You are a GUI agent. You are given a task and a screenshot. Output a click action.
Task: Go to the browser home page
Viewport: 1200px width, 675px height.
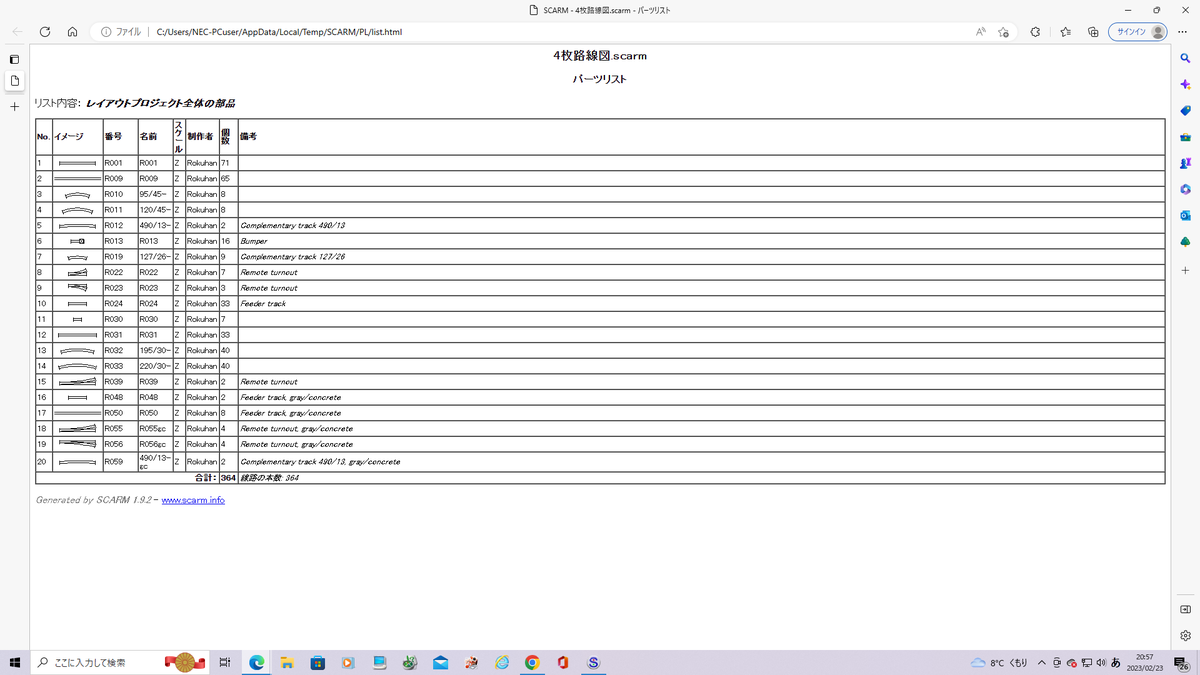point(73,32)
